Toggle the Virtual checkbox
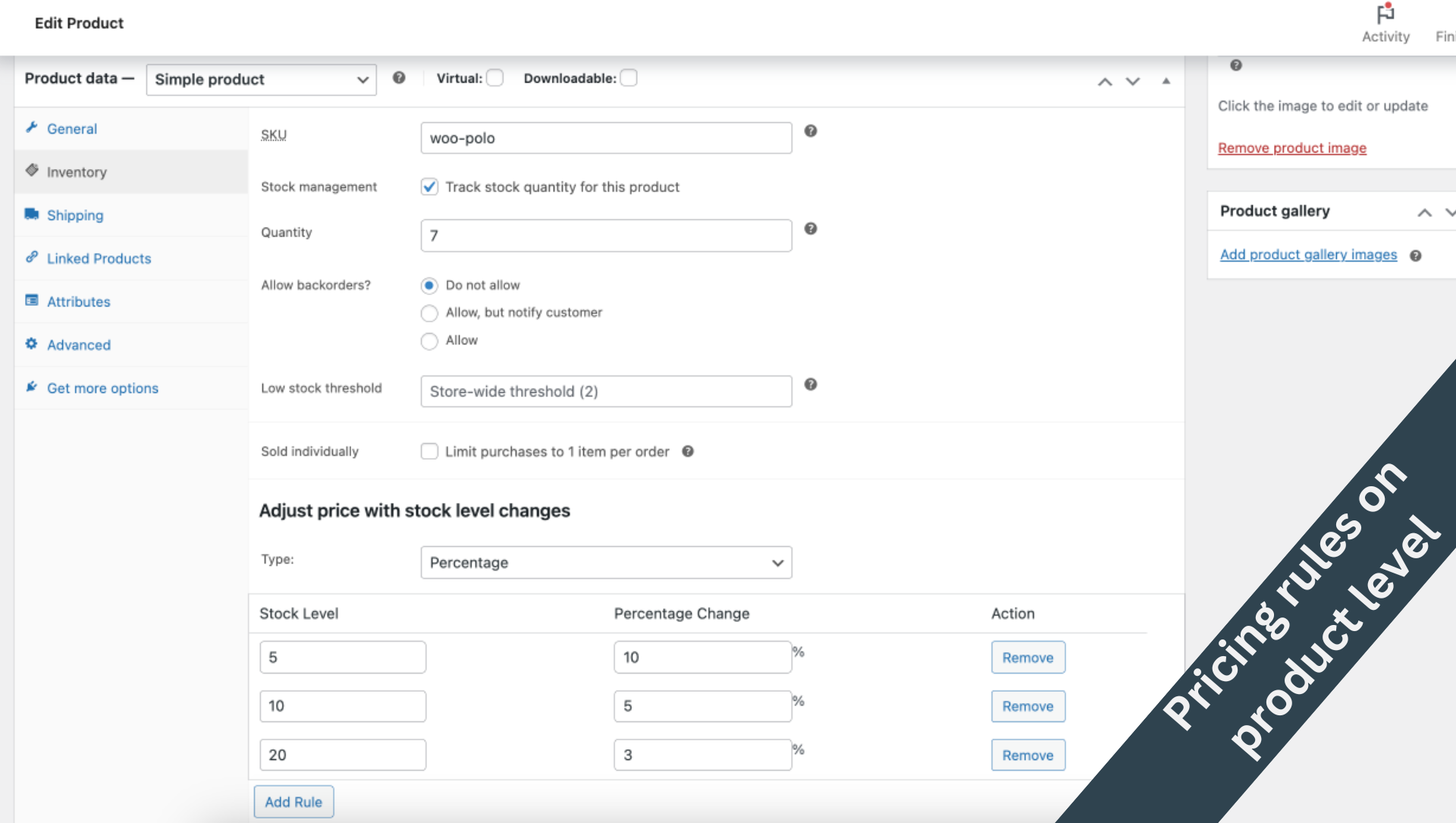 pos(494,78)
